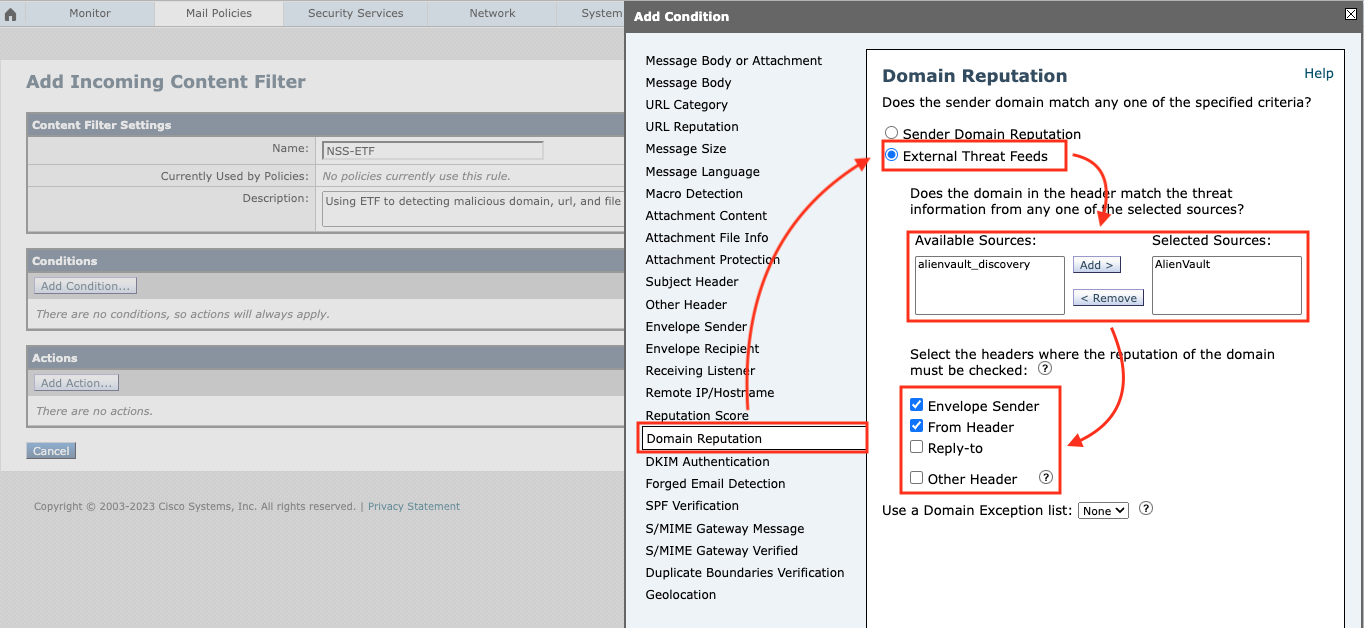Select Macro Detection from the condition list
The height and width of the screenshot is (628, 1364).
pyautogui.click(x=694, y=193)
